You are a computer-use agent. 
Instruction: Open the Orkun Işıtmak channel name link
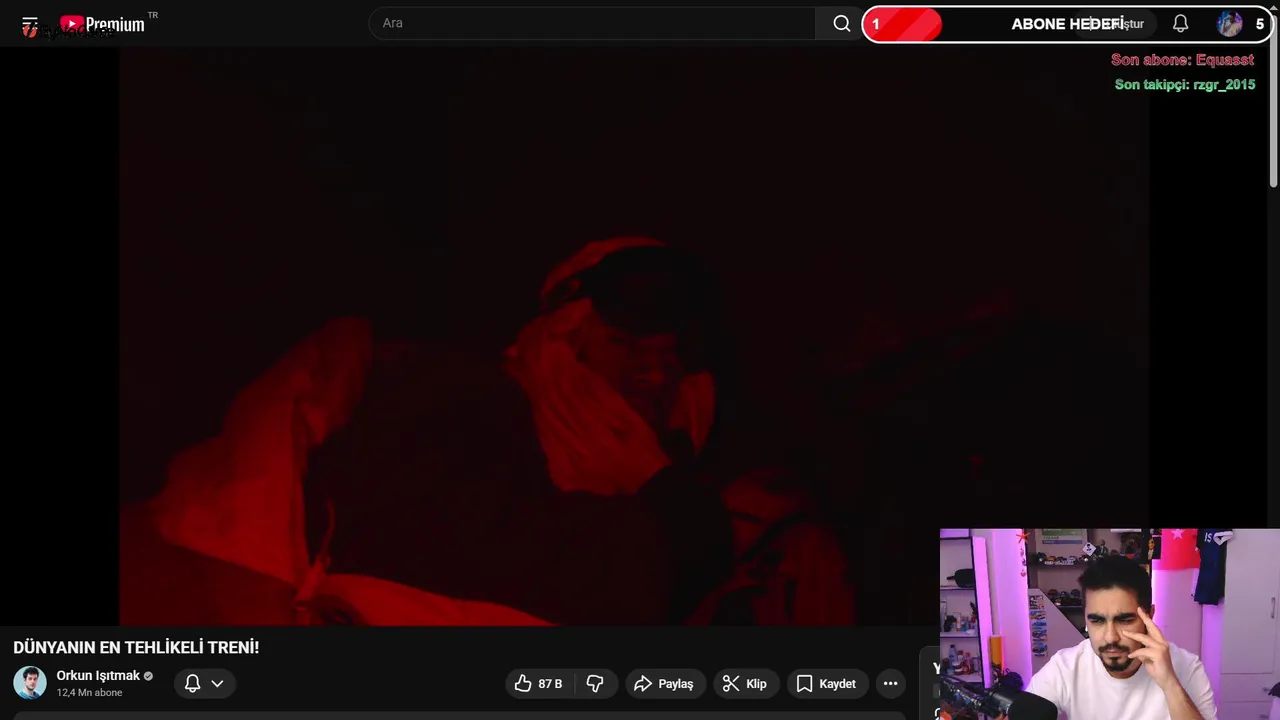pyautogui.click(x=98, y=676)
